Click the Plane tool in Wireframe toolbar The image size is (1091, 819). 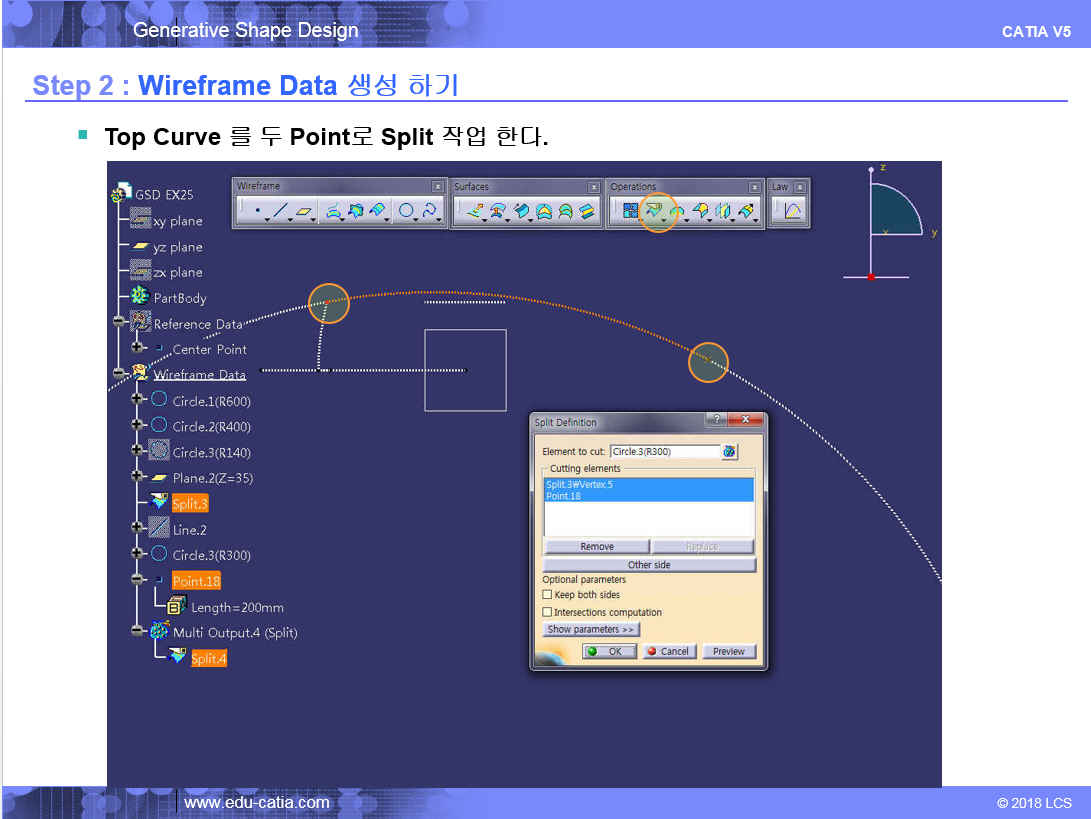[304, 211]
